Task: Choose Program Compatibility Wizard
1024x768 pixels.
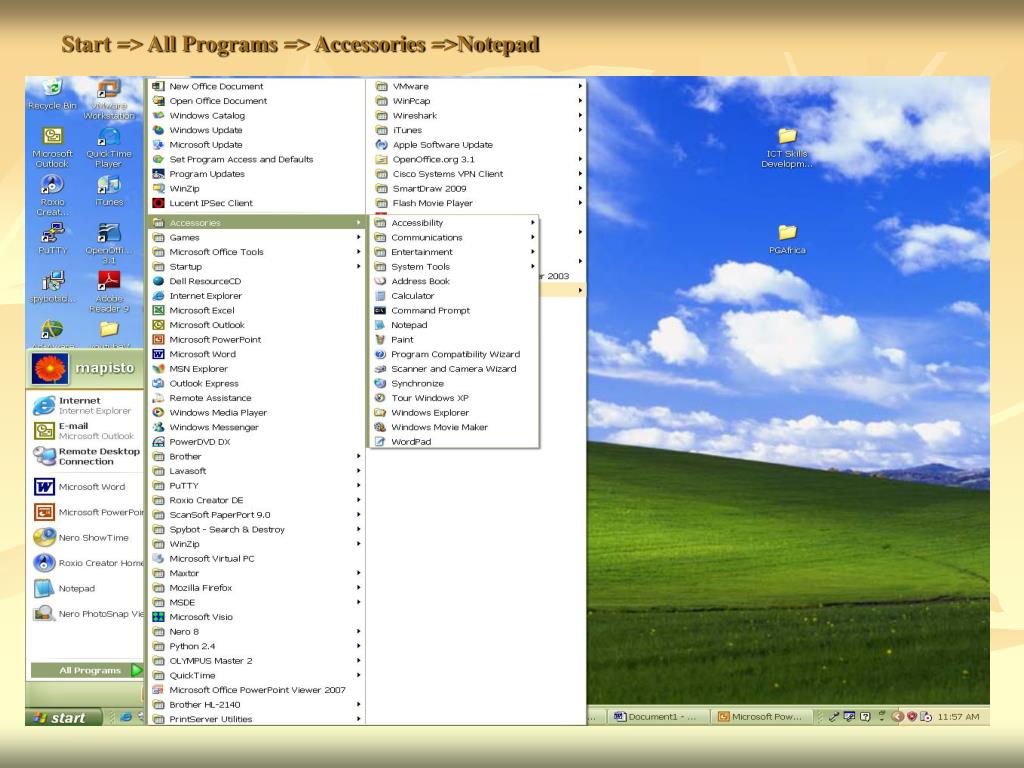Action: coord(455,354)
